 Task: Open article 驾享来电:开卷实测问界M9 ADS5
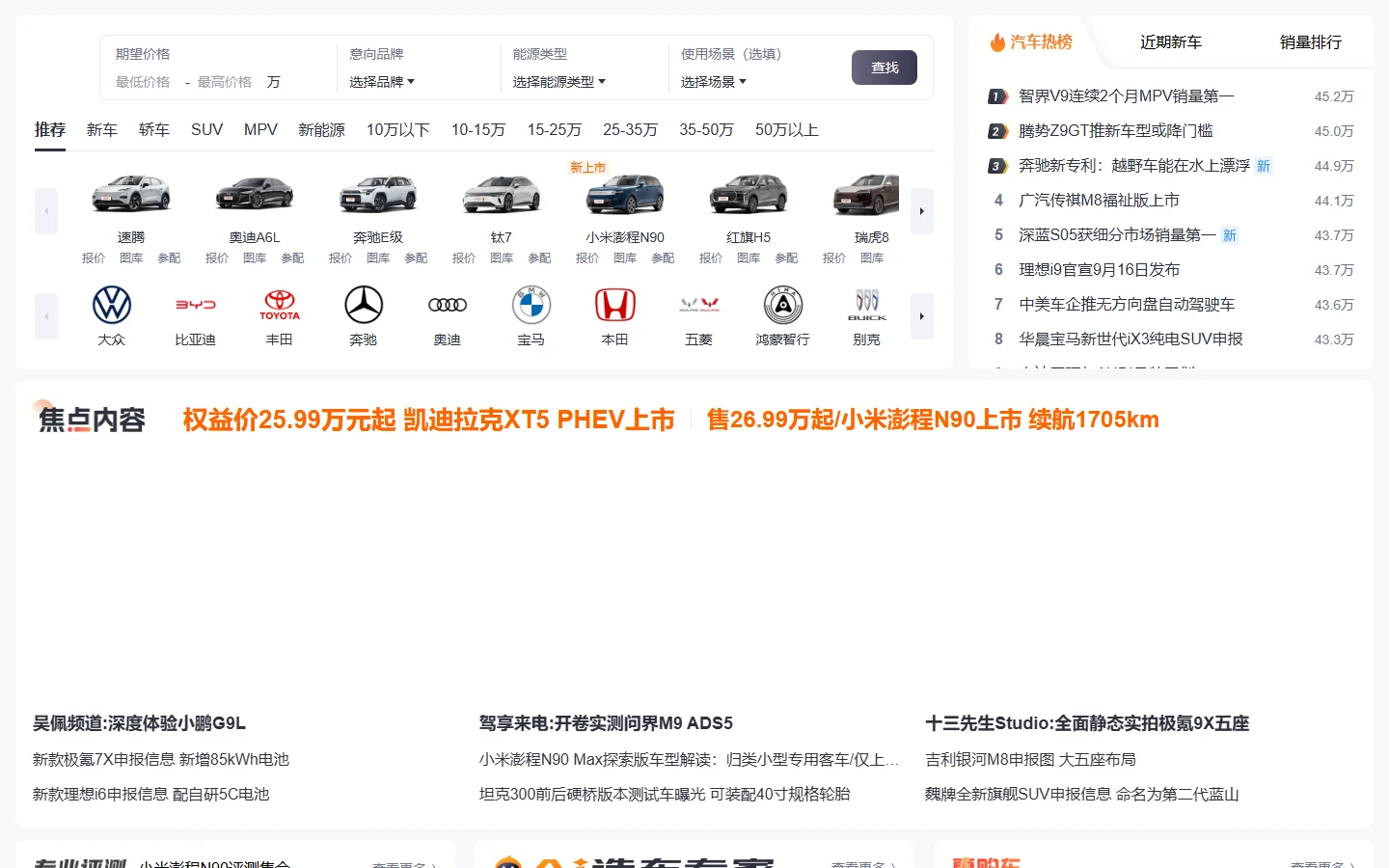[x=606, y=722]
